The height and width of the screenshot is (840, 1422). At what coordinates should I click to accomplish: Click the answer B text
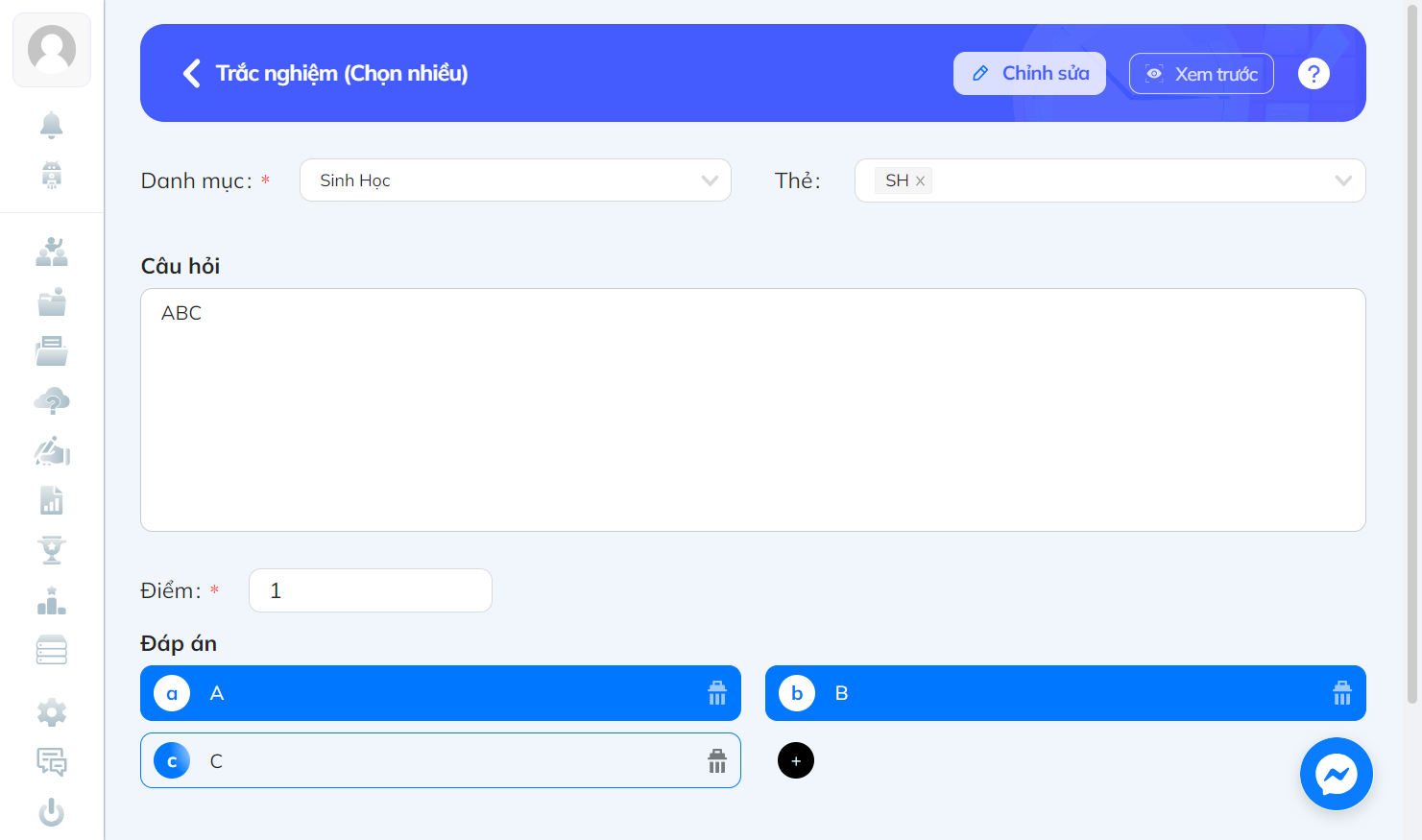click(842, 693)
